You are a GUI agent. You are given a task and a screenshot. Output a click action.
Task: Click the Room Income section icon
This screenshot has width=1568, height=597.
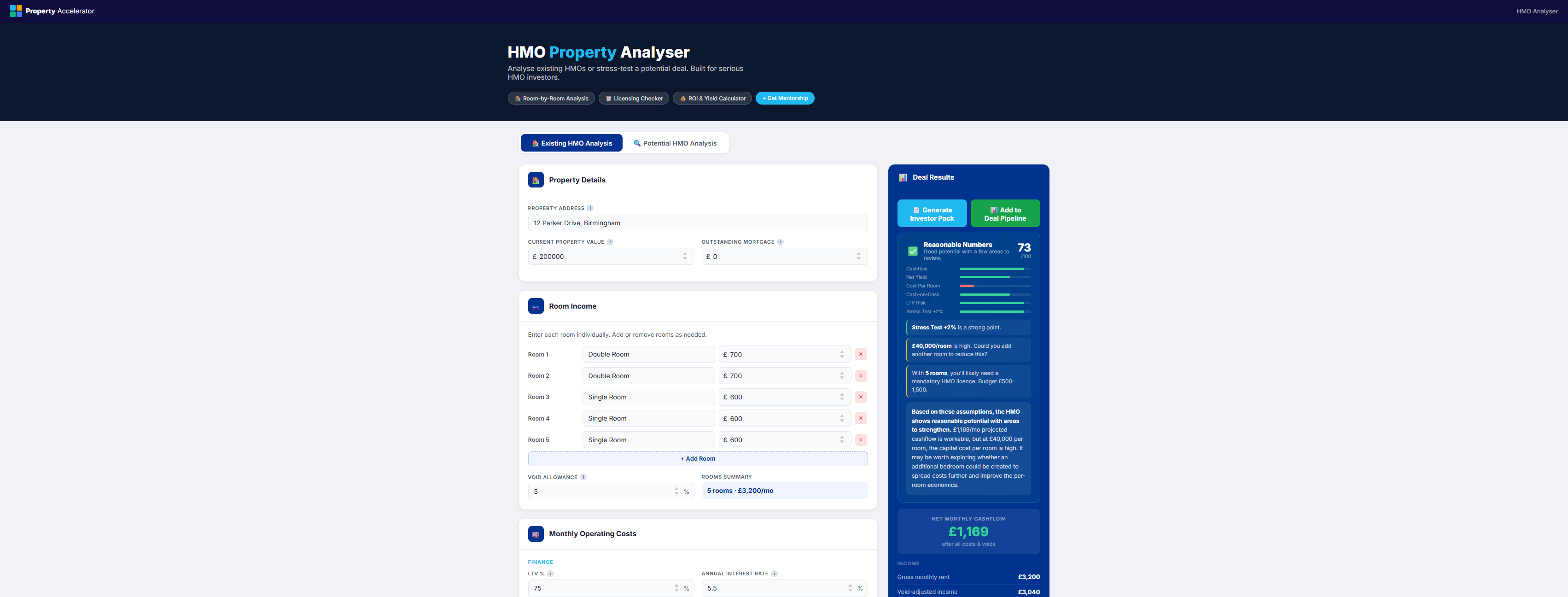536,306
